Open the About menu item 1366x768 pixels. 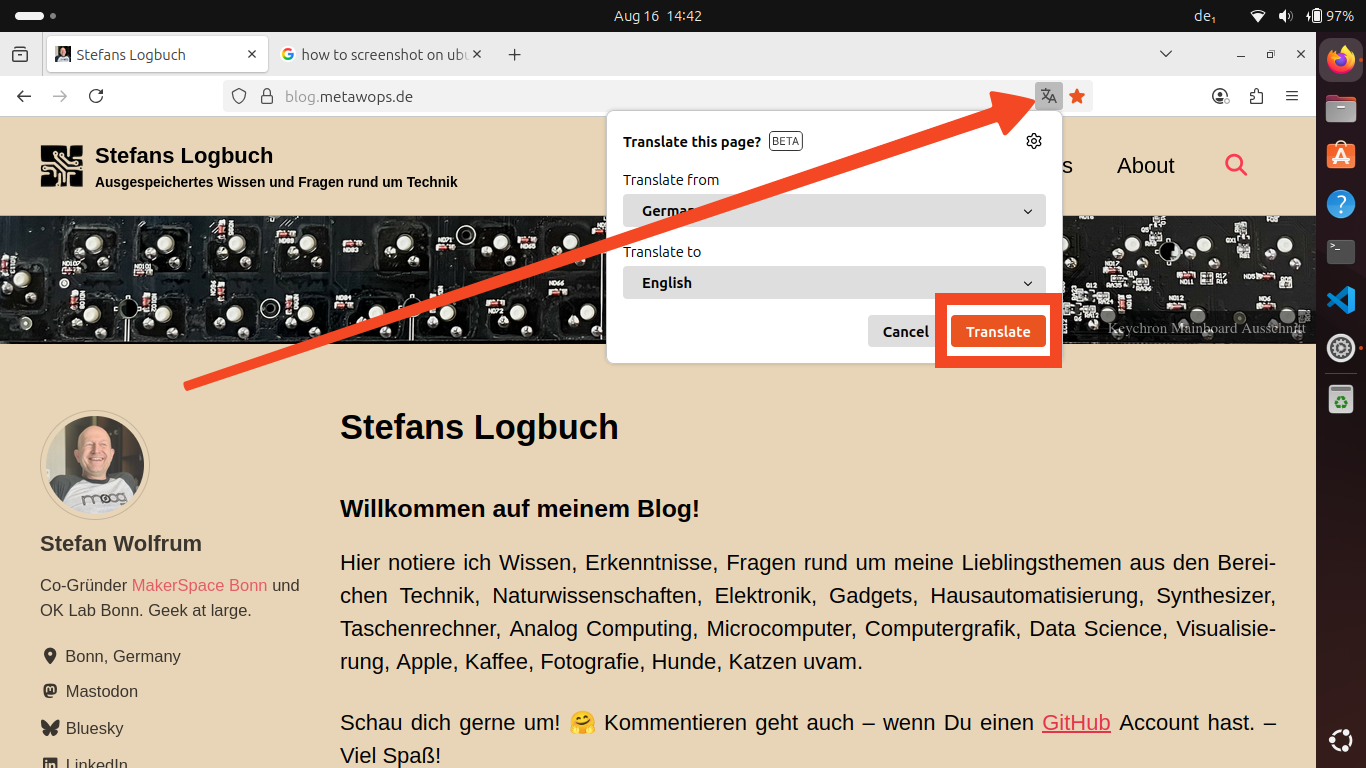[1146, 166]
